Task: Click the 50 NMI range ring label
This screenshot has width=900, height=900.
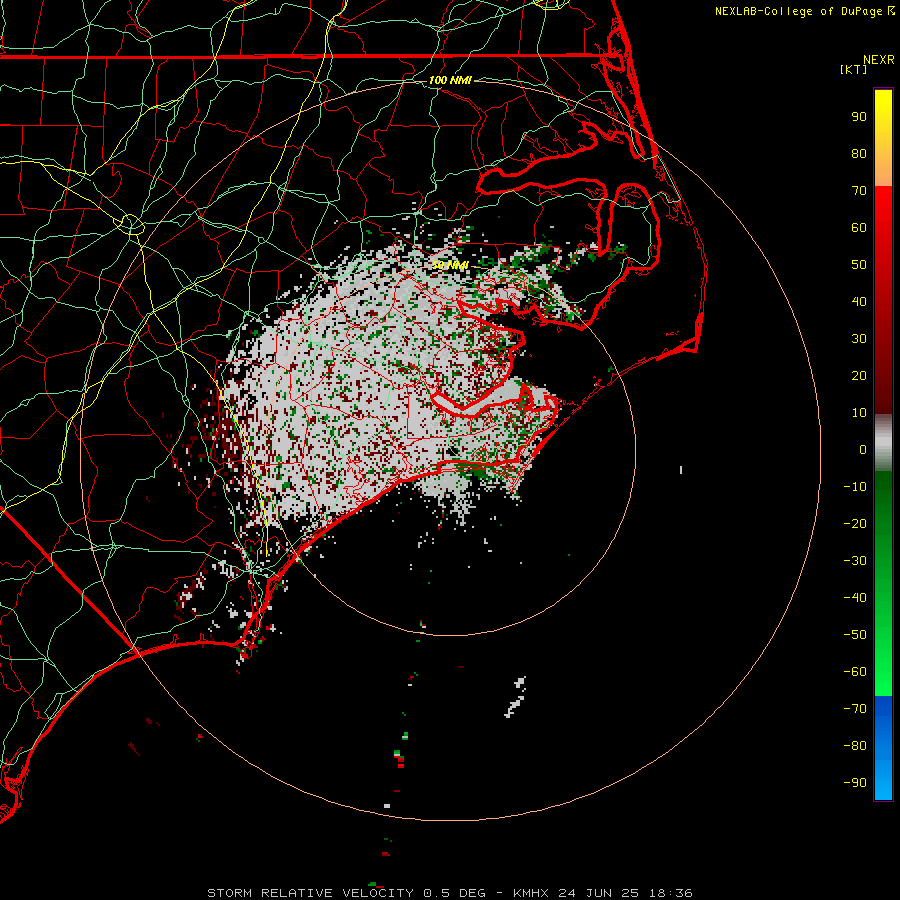Action: 450,265
